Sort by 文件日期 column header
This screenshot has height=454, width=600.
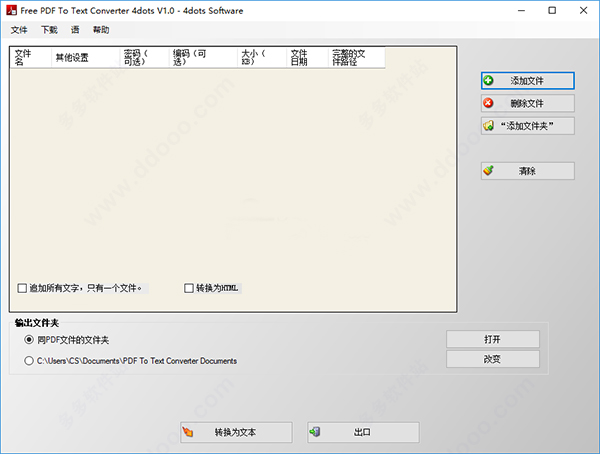tap(308, 58)
